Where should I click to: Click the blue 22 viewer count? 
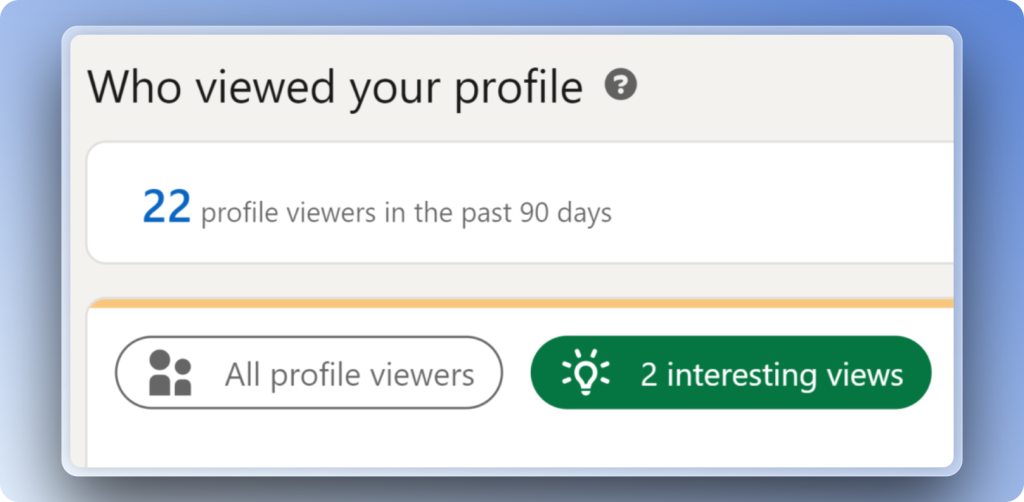(166, 207)
